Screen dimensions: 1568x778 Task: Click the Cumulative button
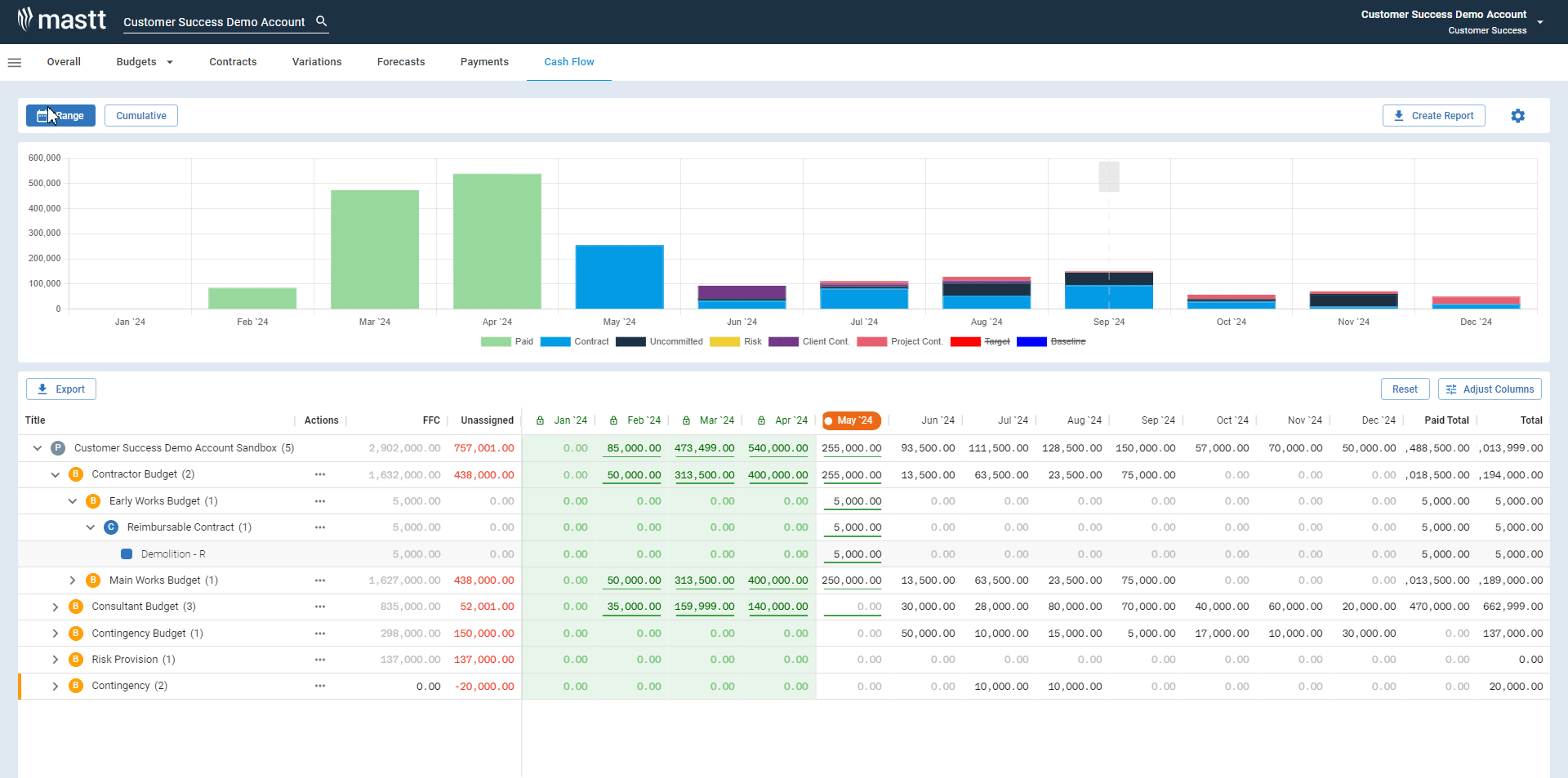(x=140, y=115)
